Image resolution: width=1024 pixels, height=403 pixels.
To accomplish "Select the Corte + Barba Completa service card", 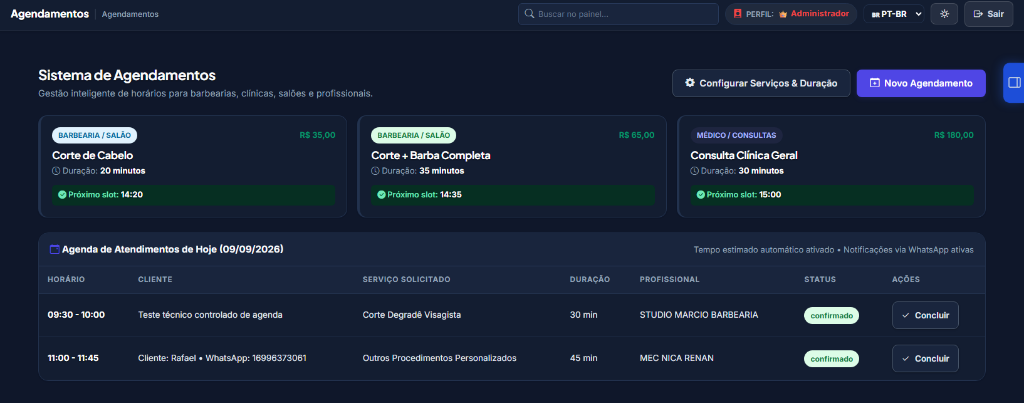I will click(512, 167).
